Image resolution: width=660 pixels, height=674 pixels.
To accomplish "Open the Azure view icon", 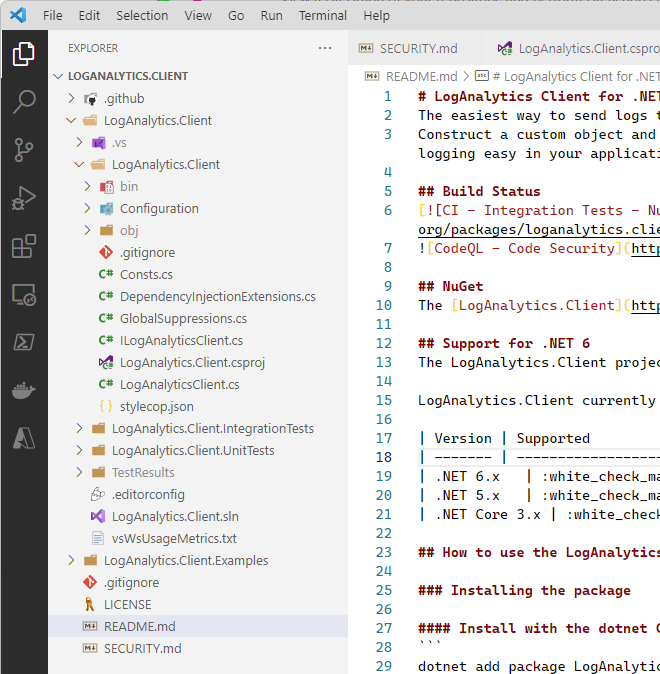I will point(24,438).
